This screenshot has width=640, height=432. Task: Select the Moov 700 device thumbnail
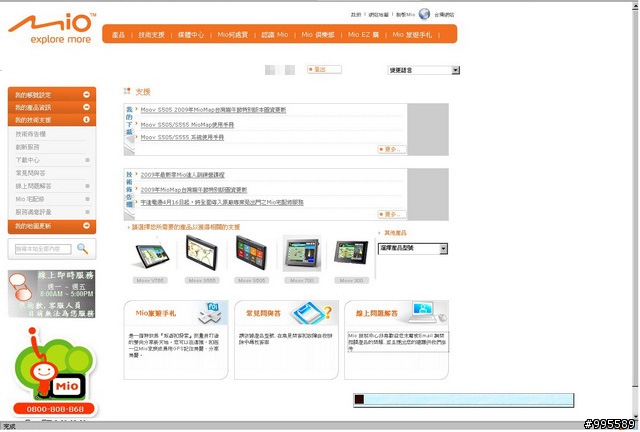tap(302, 253)
